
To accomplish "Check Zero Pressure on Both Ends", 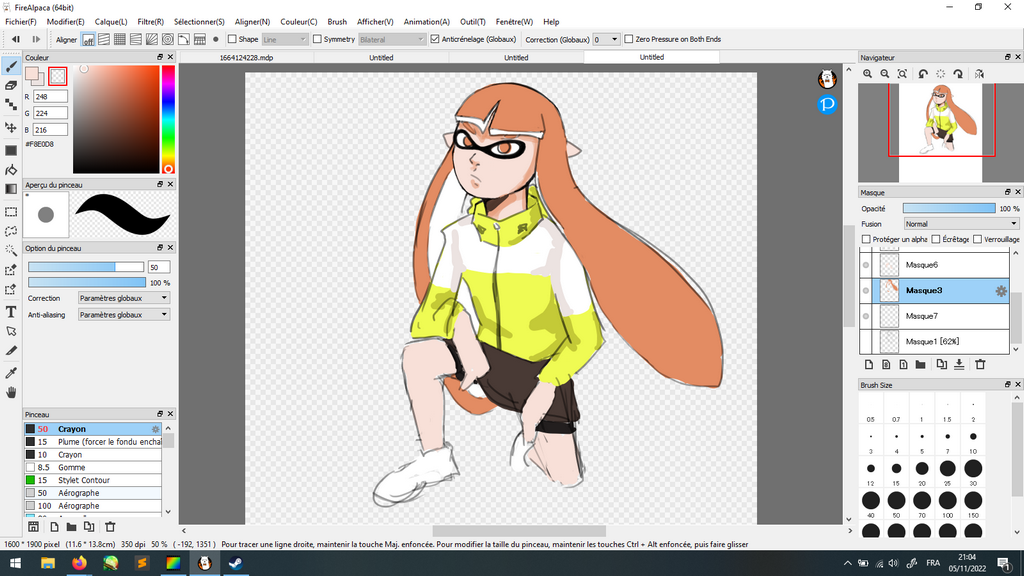I will [629, 39].
